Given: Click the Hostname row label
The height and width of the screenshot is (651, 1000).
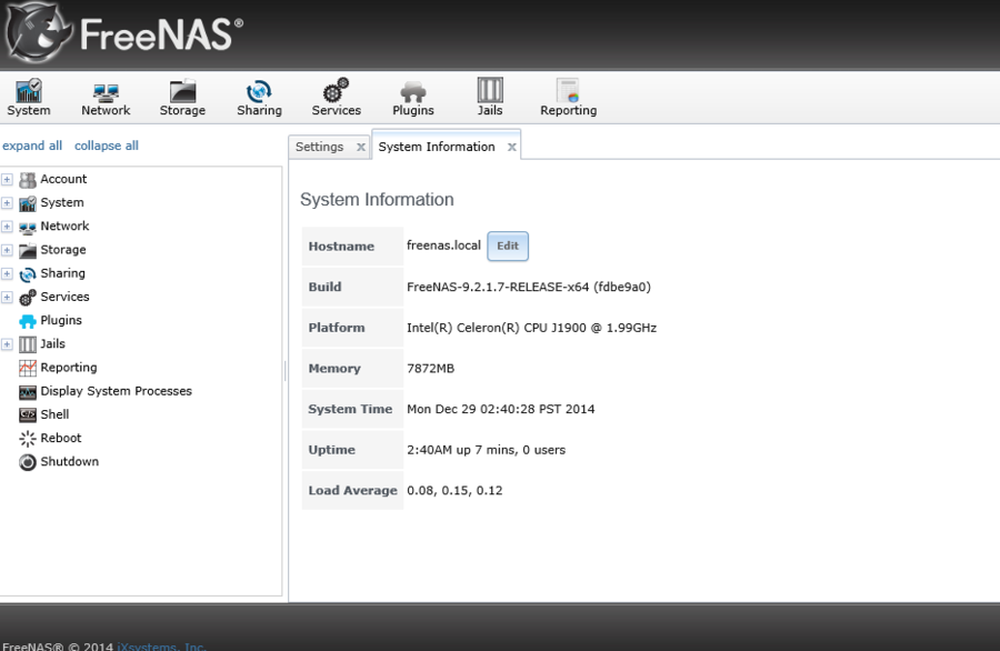Looking at the screenshot, I should (x=341, y=246).
